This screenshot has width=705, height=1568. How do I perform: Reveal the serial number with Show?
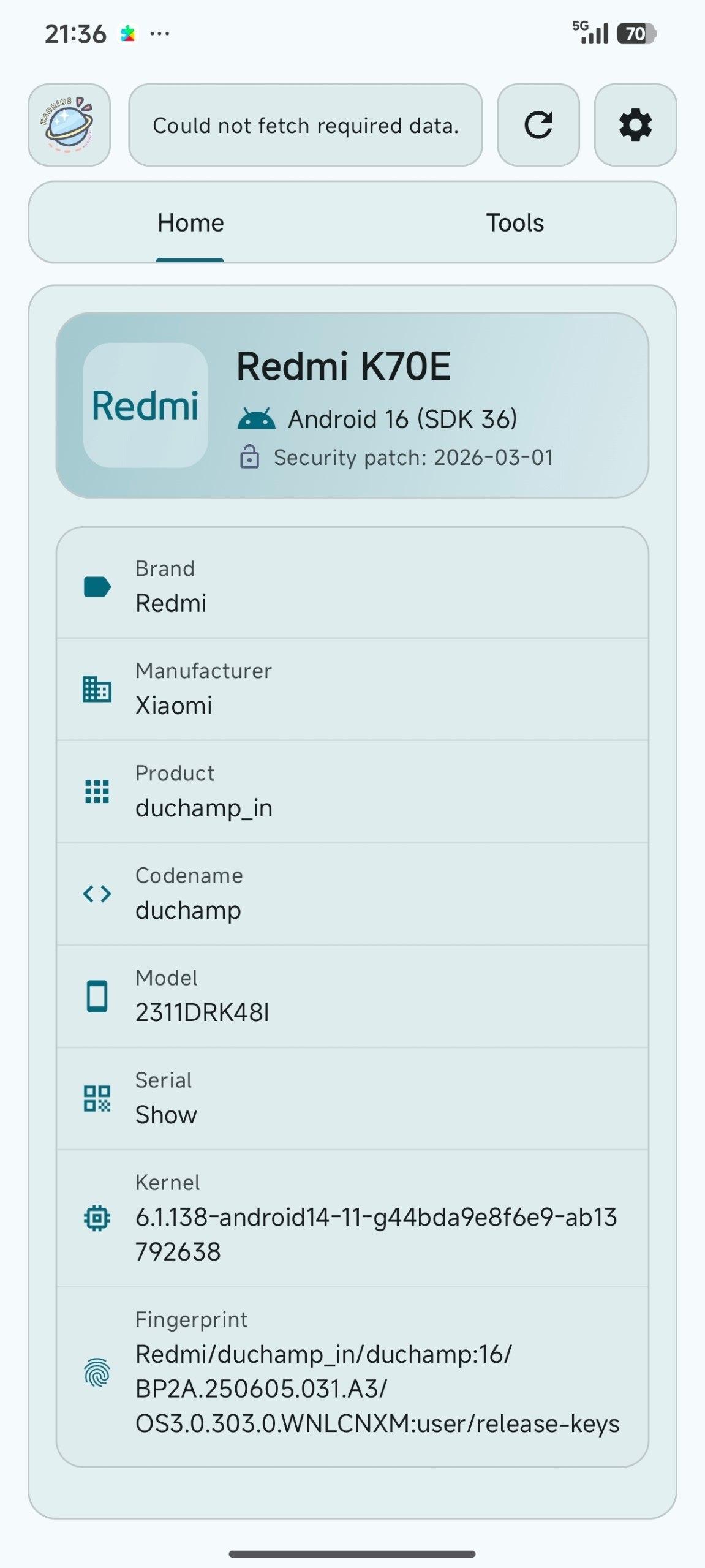(x=166, y=1115)
